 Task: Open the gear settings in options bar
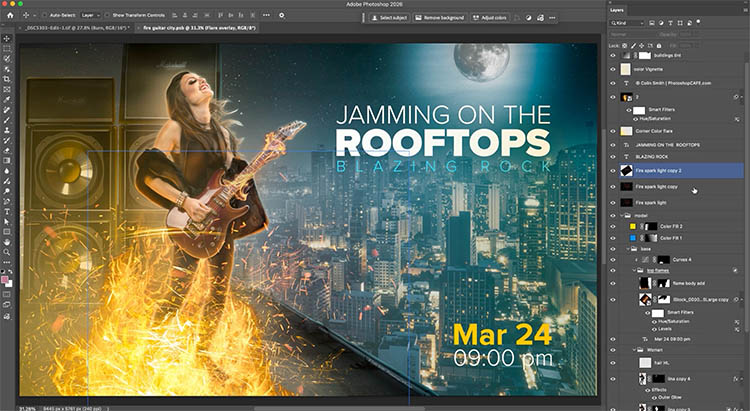(x=282, y=15)
